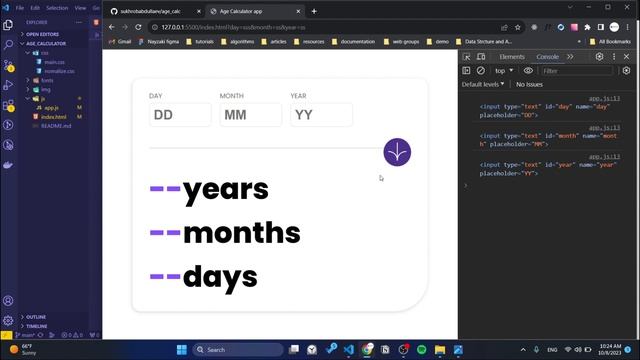Screen dimensions: 640x360
Task: Show more DevTools tabs with double chevron
Action: 570,57
